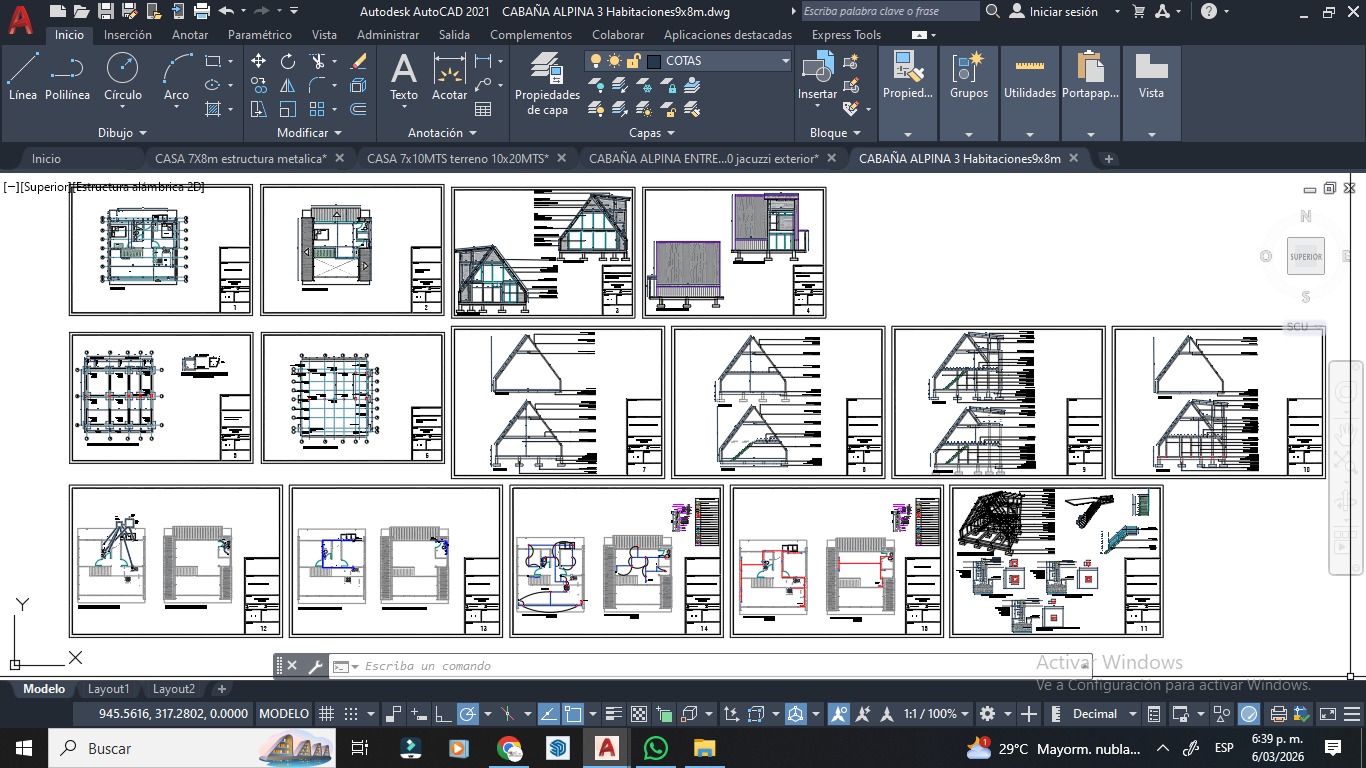
Task: Toggle lineweight display in status bar
Action: pyautogui.click(x=615, y=714)
